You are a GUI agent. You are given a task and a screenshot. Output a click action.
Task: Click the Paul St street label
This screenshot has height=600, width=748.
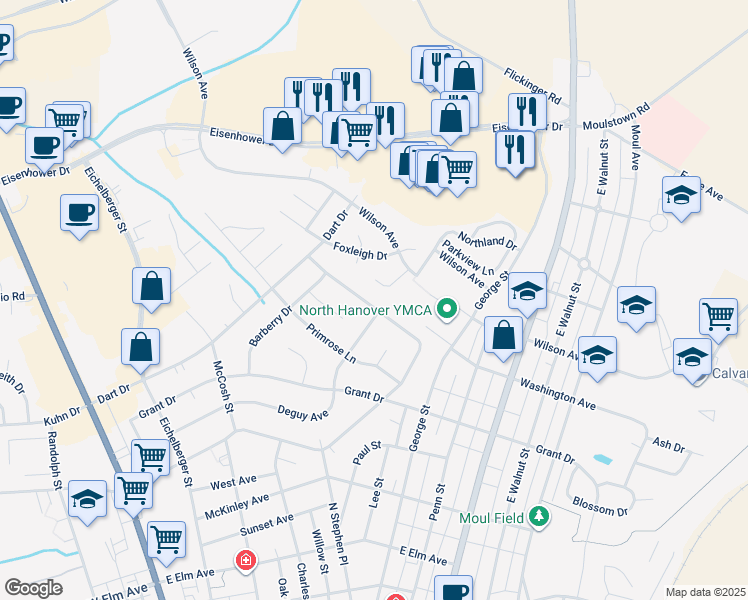pos(367,453)
